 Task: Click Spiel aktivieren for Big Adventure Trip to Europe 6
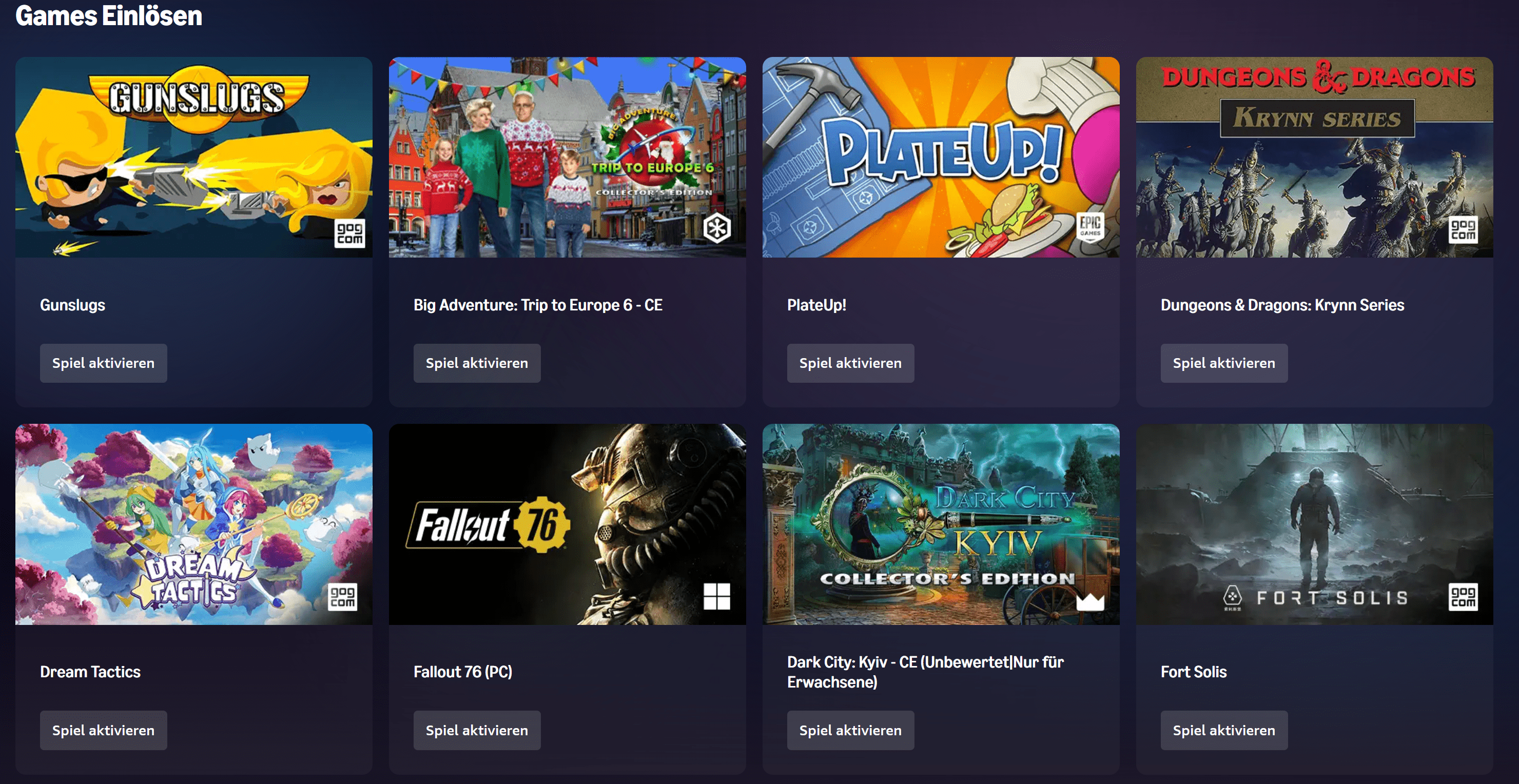[476, 363]
